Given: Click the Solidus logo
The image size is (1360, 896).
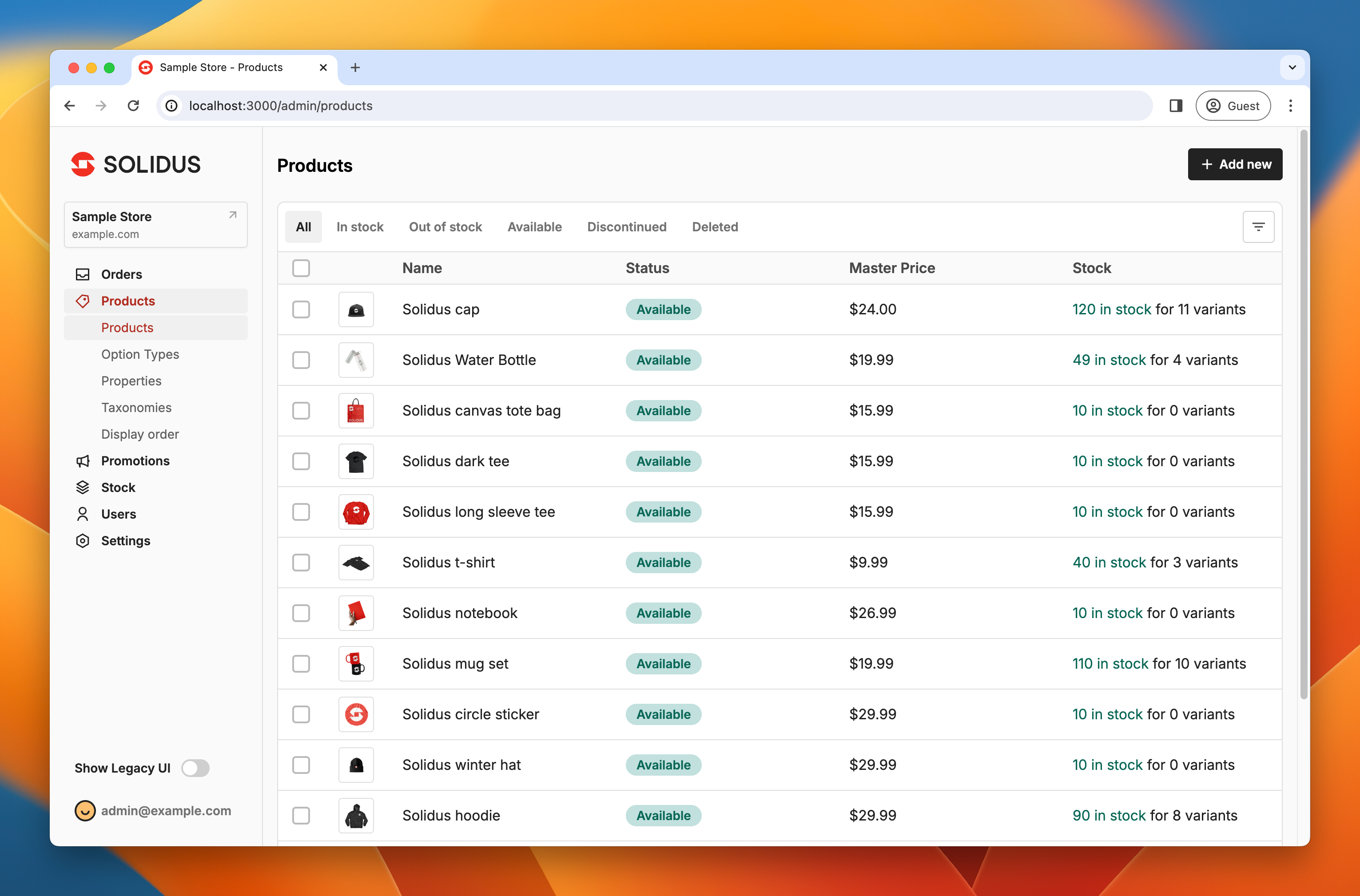Looking at the screenshot, I should (x=136, y=165).
